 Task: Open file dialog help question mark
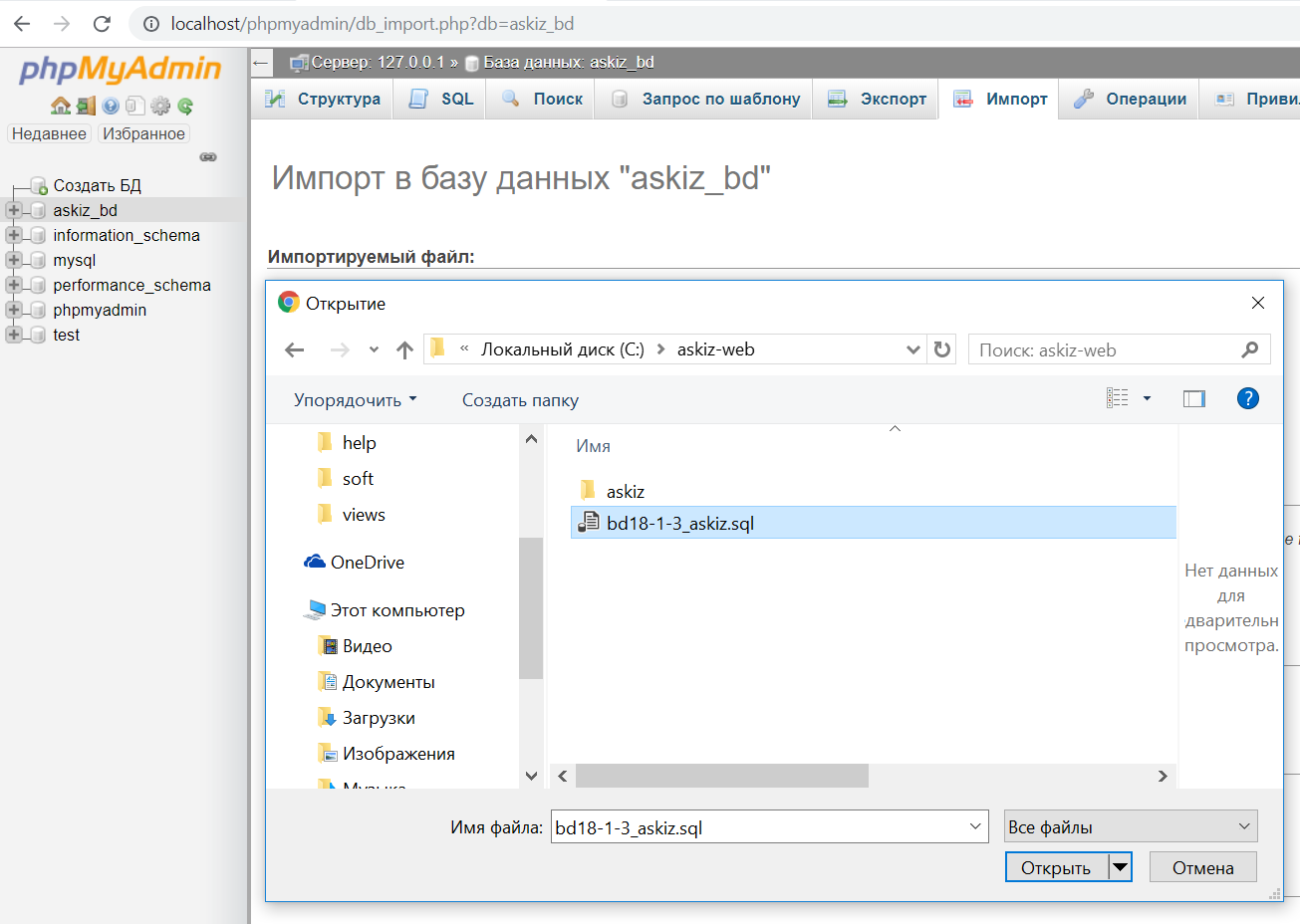click(x=1247, y=398)
